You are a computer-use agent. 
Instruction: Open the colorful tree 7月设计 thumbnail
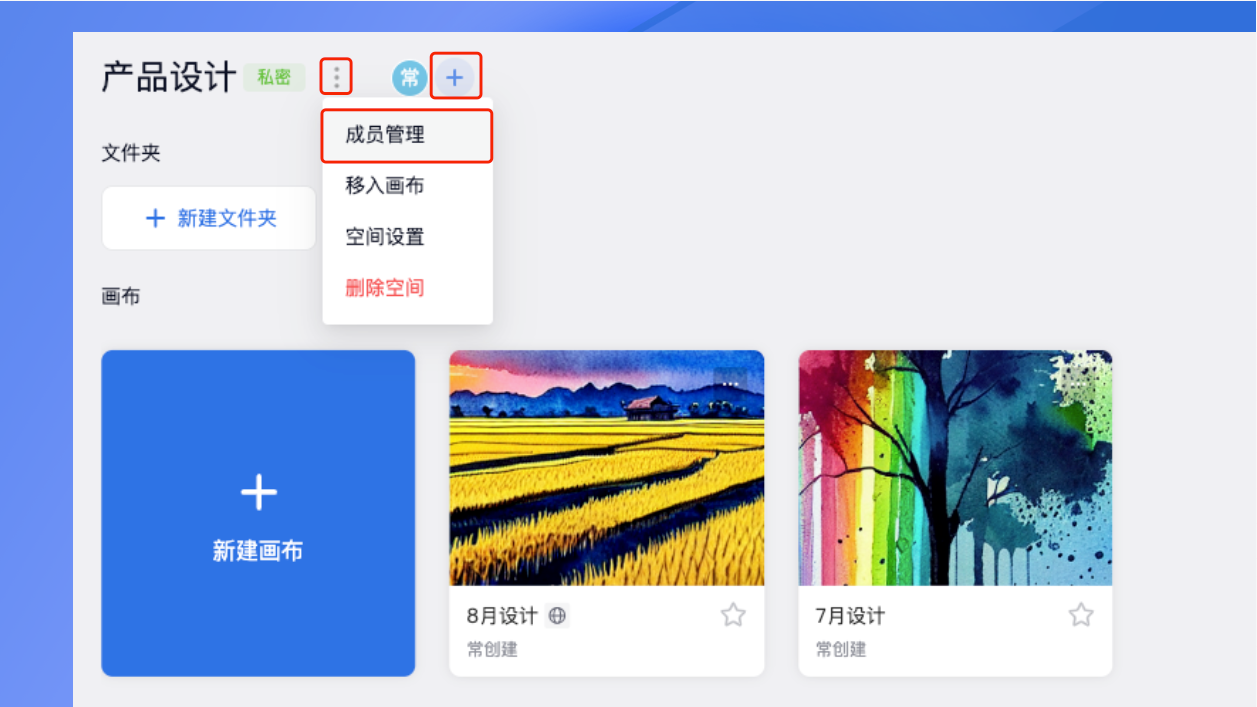[x=955, y=467]
